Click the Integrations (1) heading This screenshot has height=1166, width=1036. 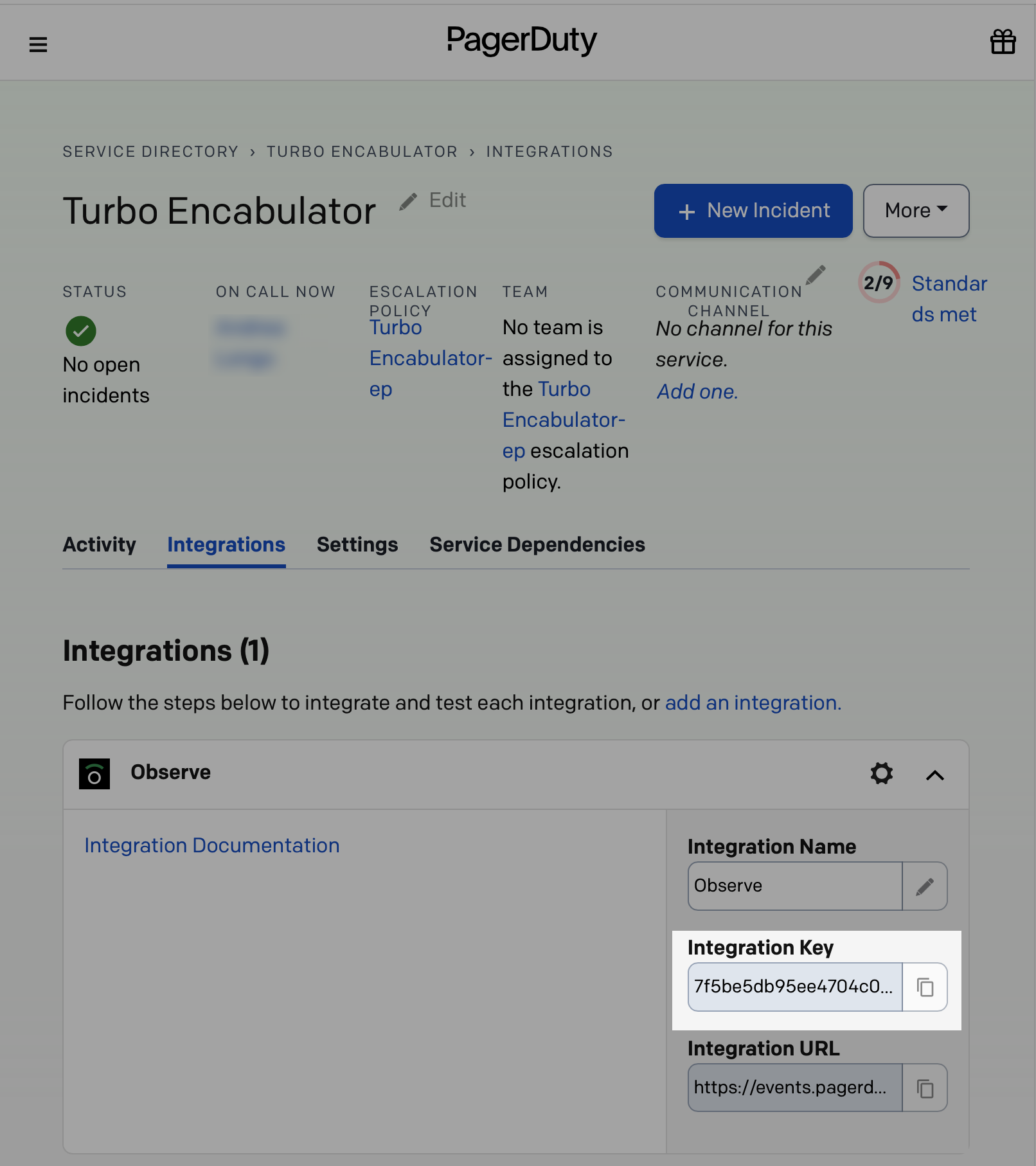click(x=166, y=651)
